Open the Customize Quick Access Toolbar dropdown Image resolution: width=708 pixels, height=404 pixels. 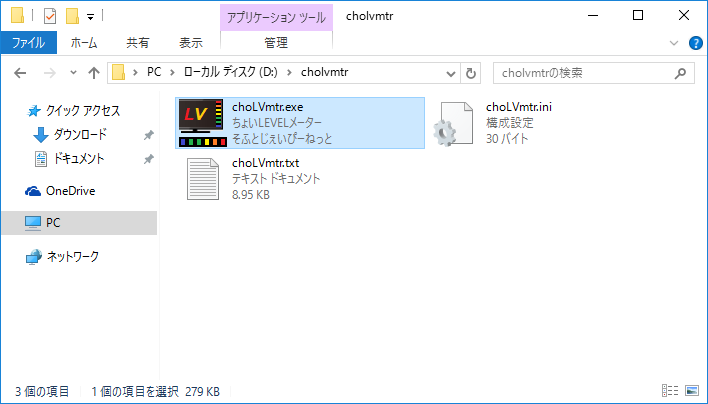(x=90, y=17)
